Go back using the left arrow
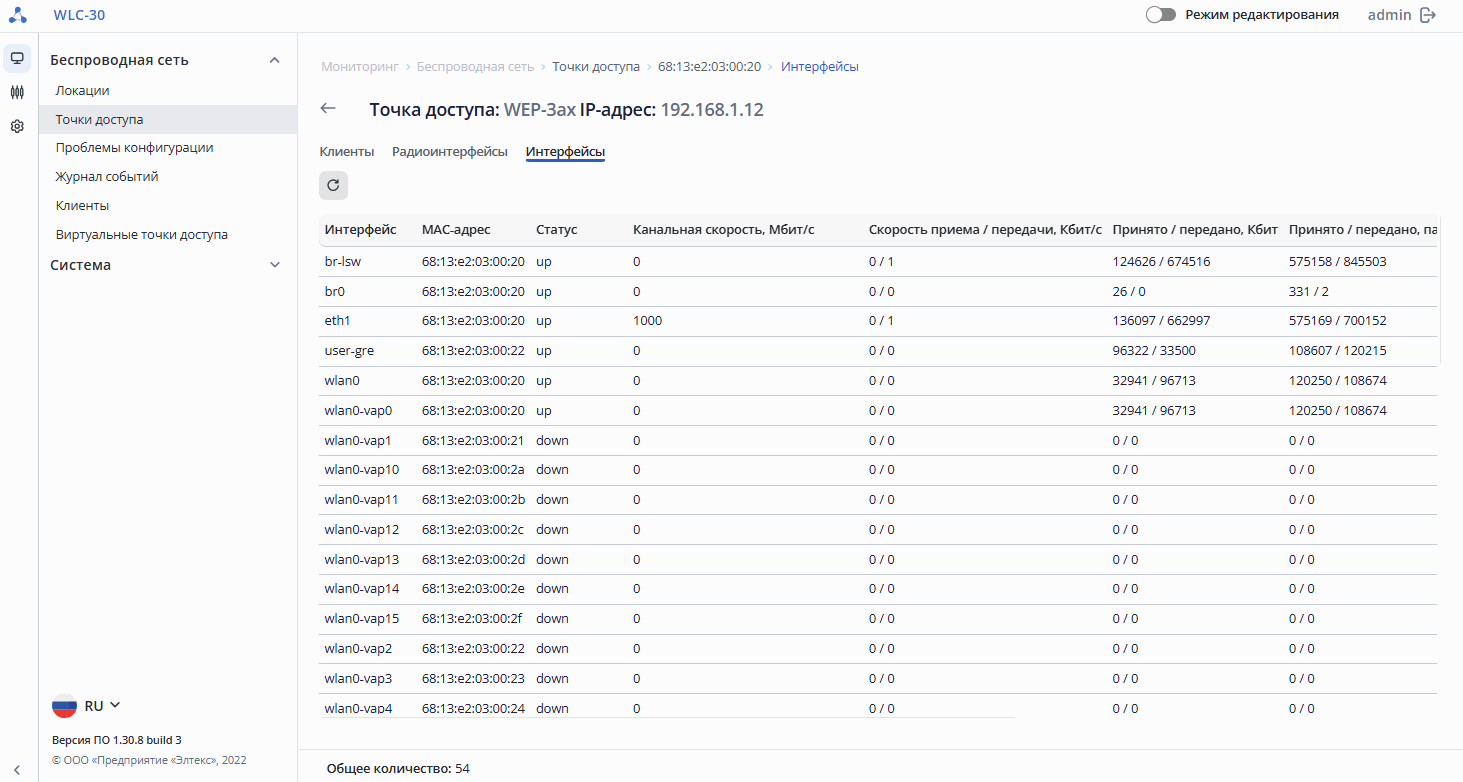Image resolution: width=1463 pixels, height=782 pixels. (x=328, y=109)
